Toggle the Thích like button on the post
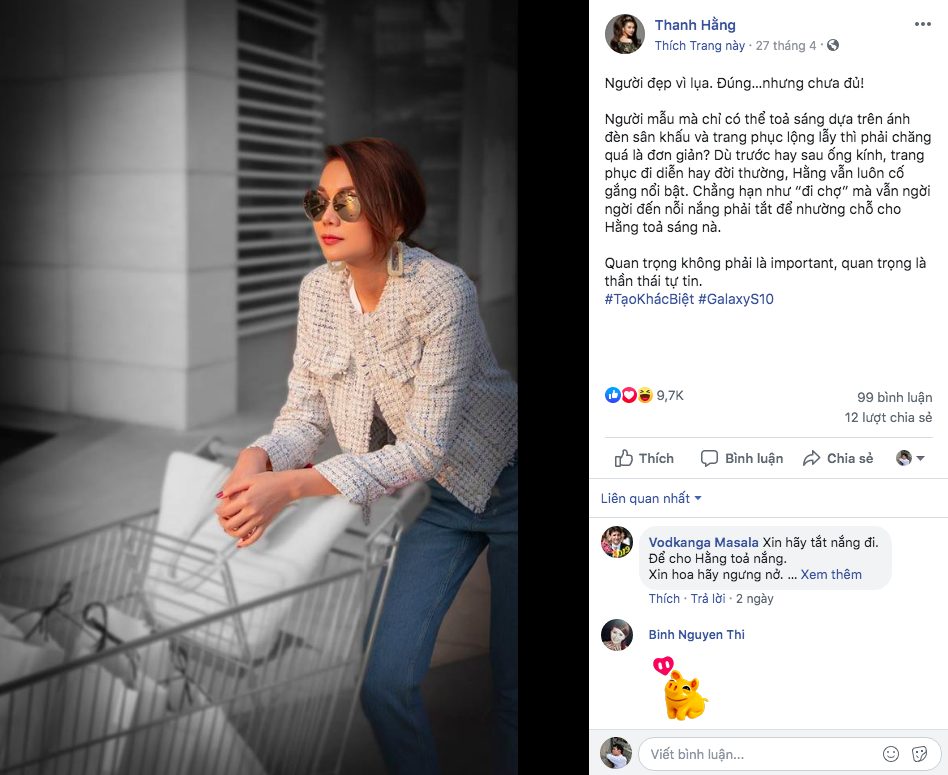The width and height of the screenshot is (948, 775). (644, 458)
